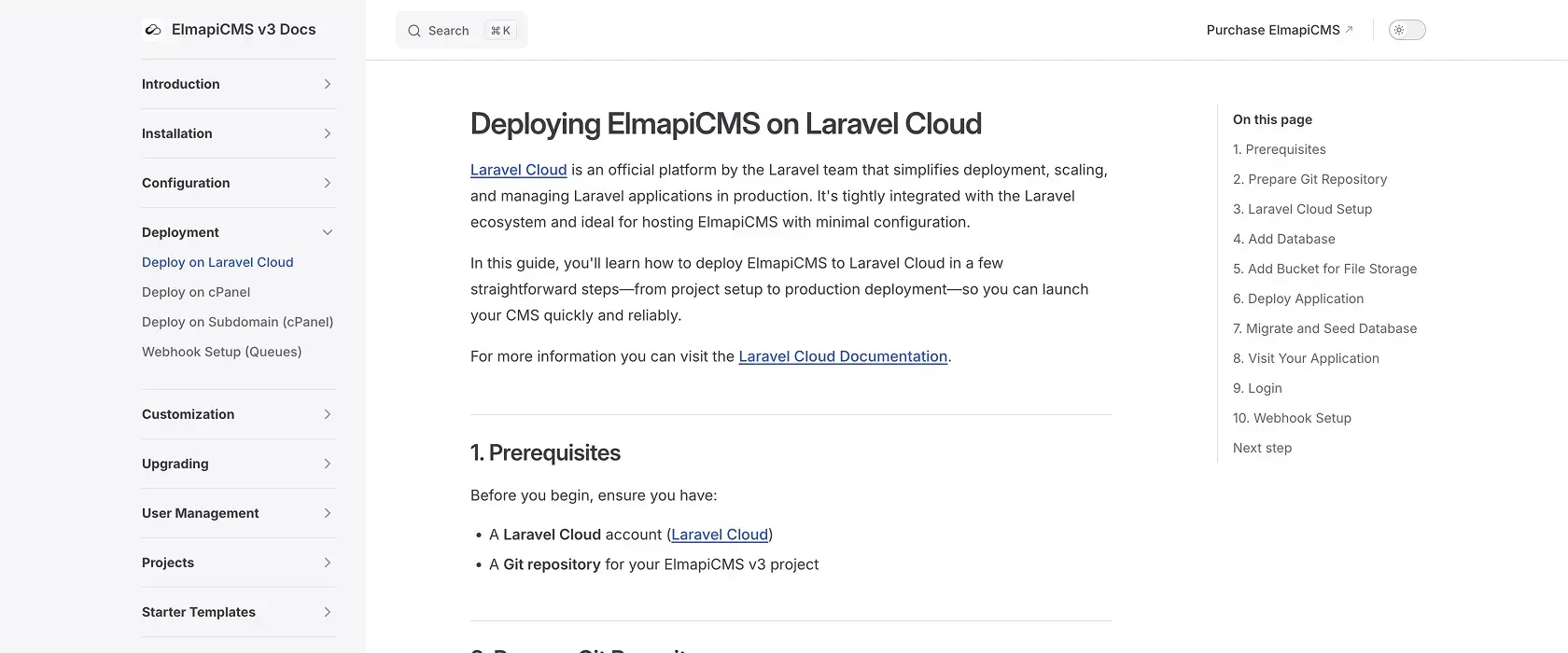Open the Laravel Cloud link in Prerequisites list
The height and width of the screenshot is (653, 1568).
720,535
